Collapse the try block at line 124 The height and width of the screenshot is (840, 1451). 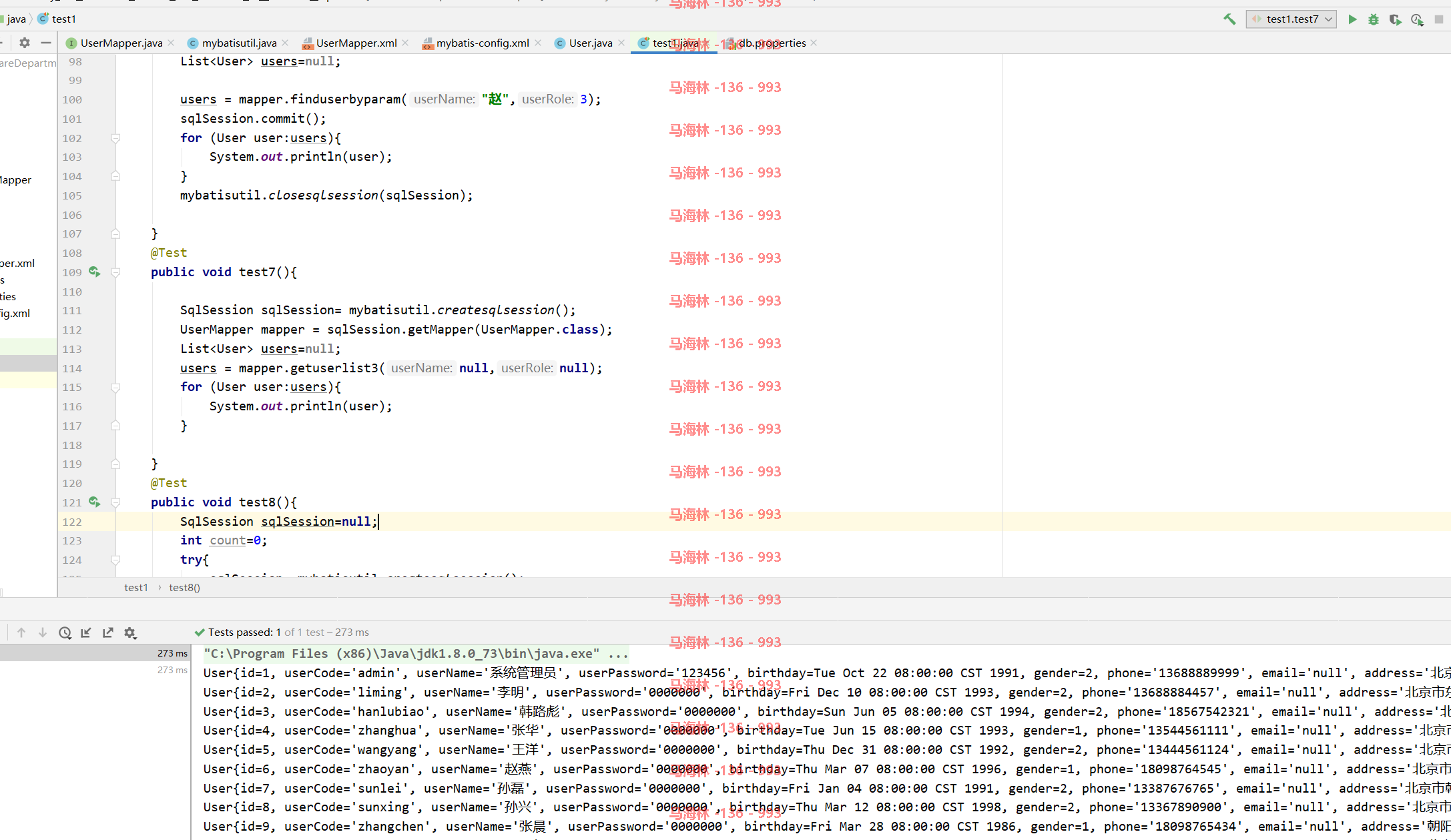pyautogui.click(x=115, y=560)
